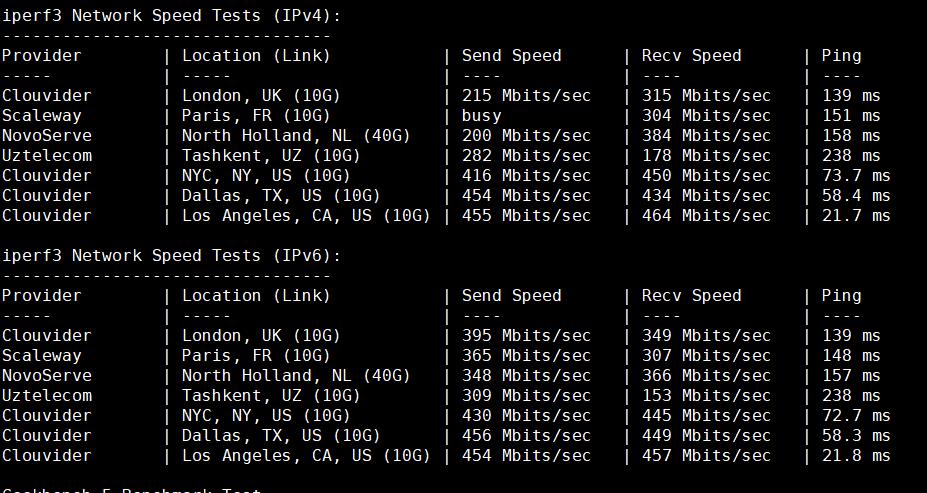Select the 215 Mbits/sec send speed
The width and height of the screenshot is (927, 493).
pyautogui.click(x=526, y=95)
